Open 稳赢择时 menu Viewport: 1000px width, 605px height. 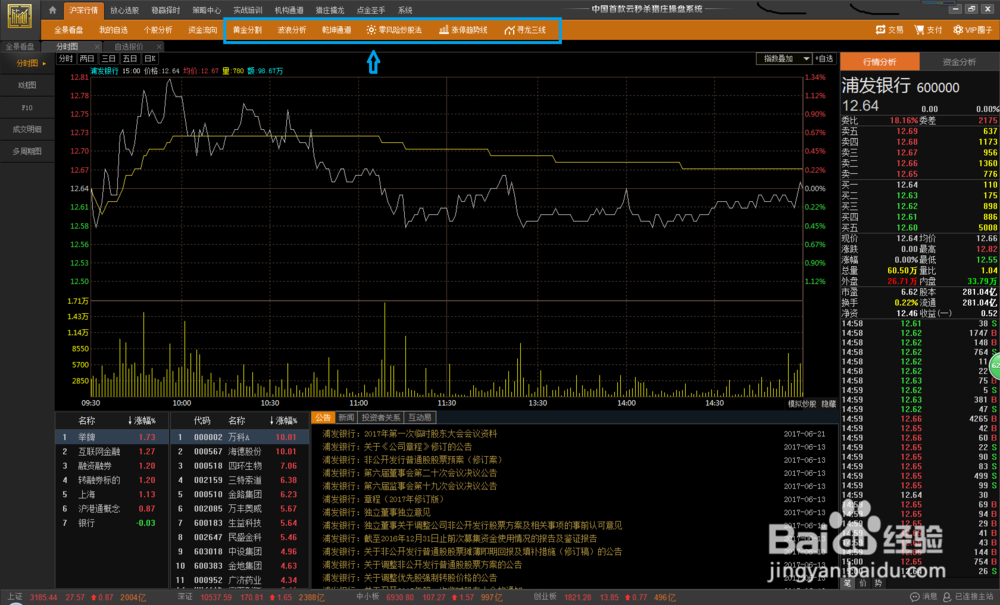(166, 10)
